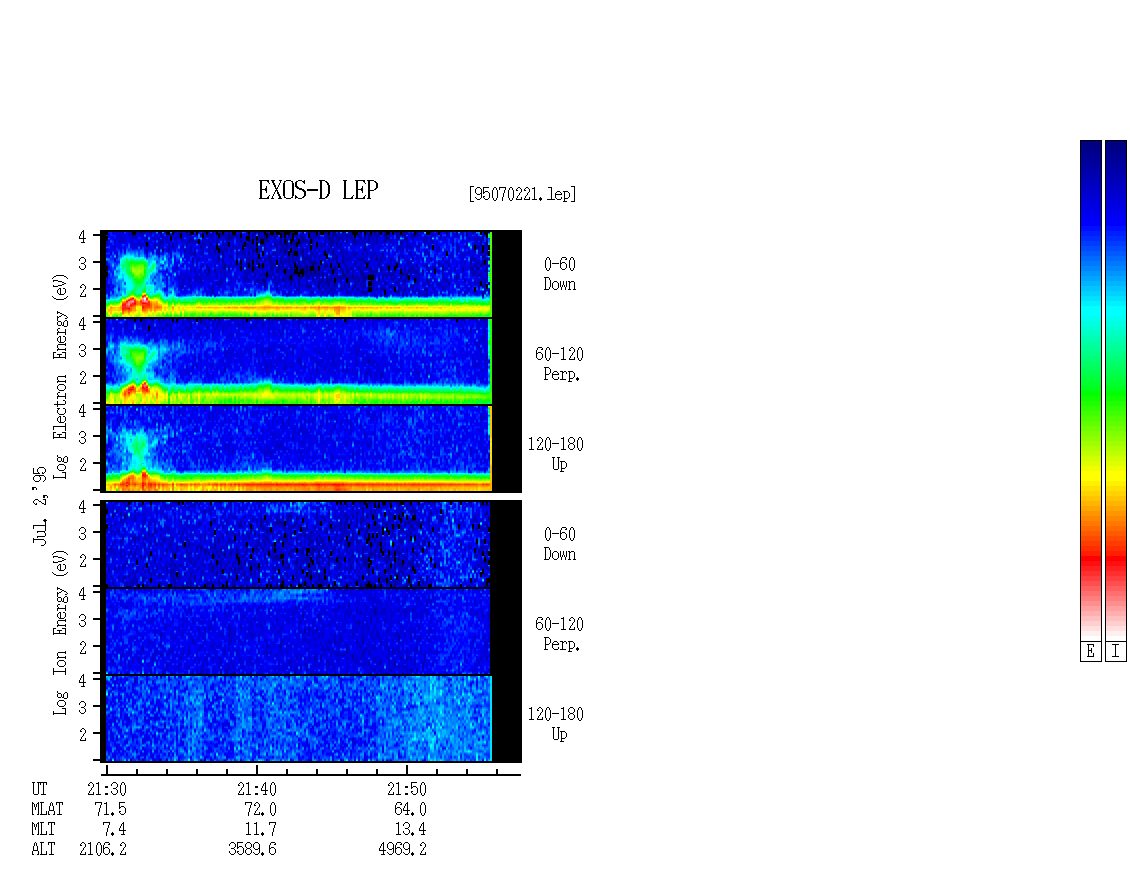Select the 21:30 UT time value

(x=107, y=789)
